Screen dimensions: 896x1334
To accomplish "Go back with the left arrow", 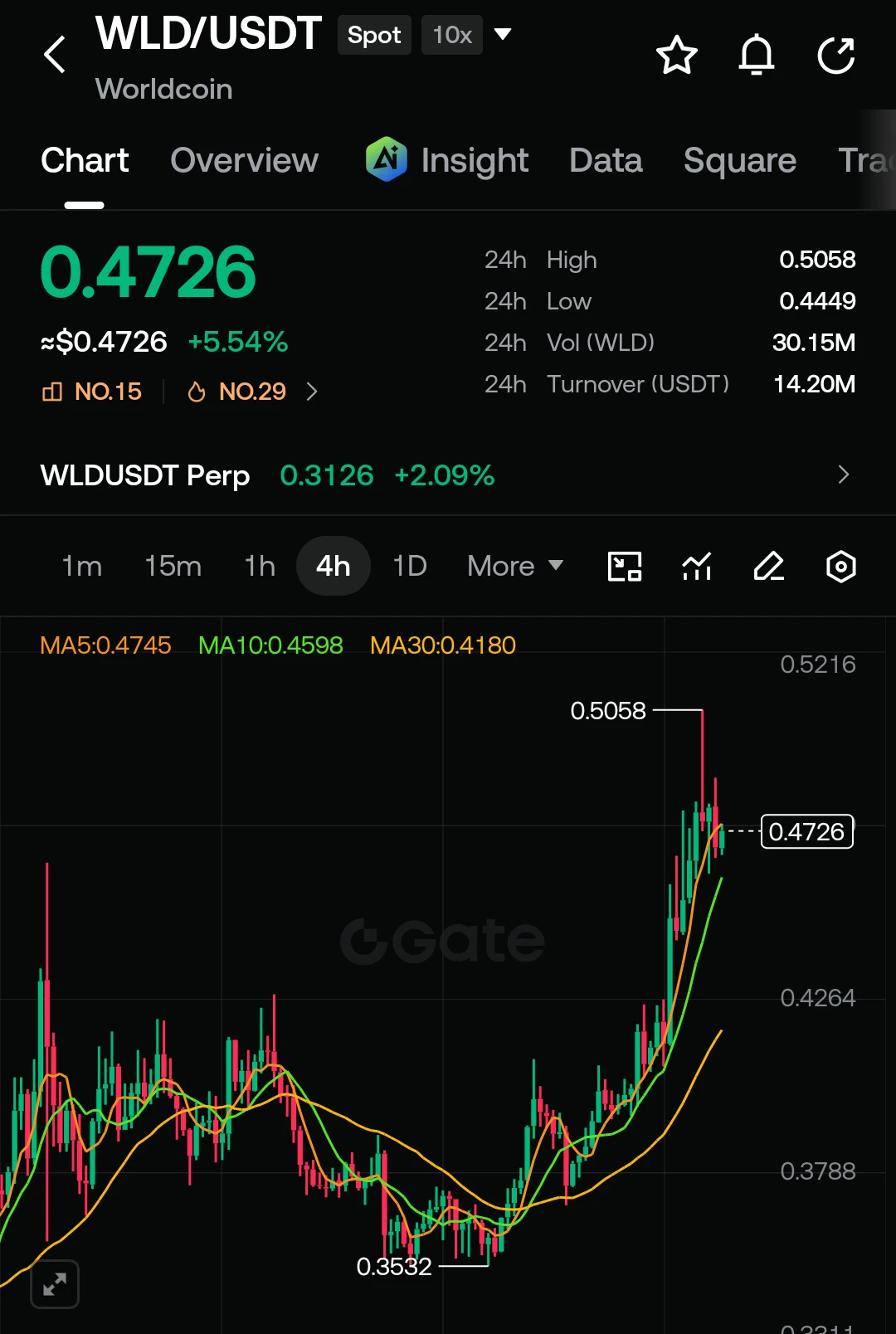I will tap(55, 55).
